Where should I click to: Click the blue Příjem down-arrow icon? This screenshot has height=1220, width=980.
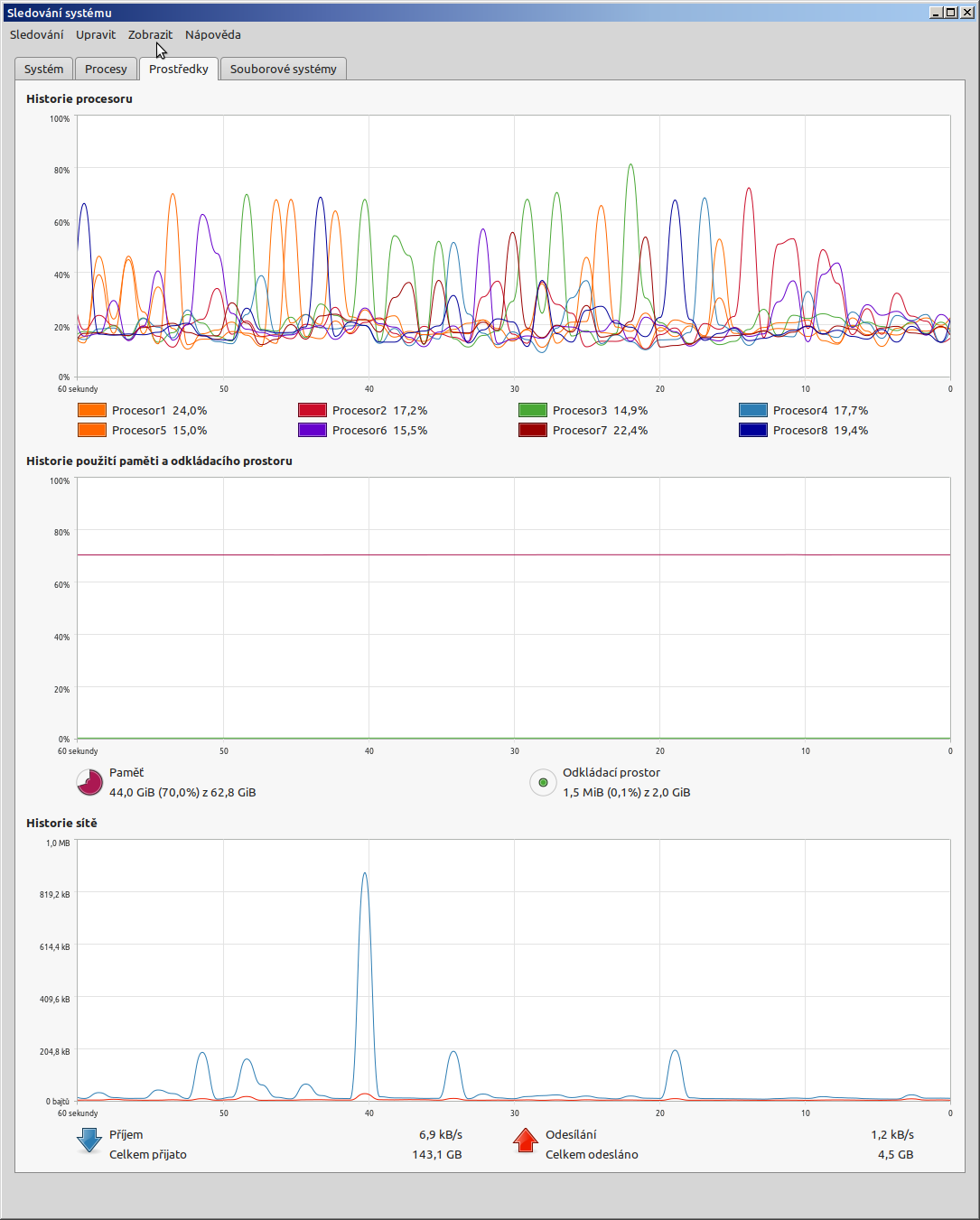point(89,1141)
